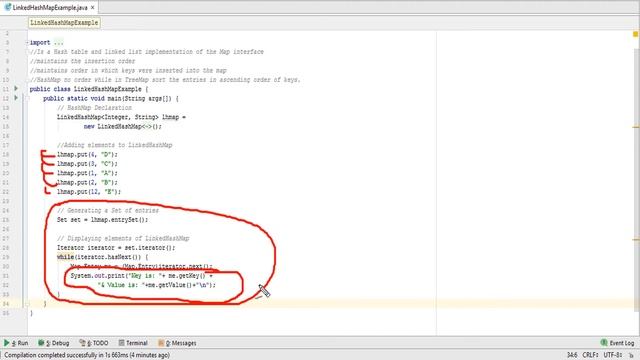640x360 pixels.
Task: Click the Iterator iterator = set.iterator() line
Action: [116, 248]
